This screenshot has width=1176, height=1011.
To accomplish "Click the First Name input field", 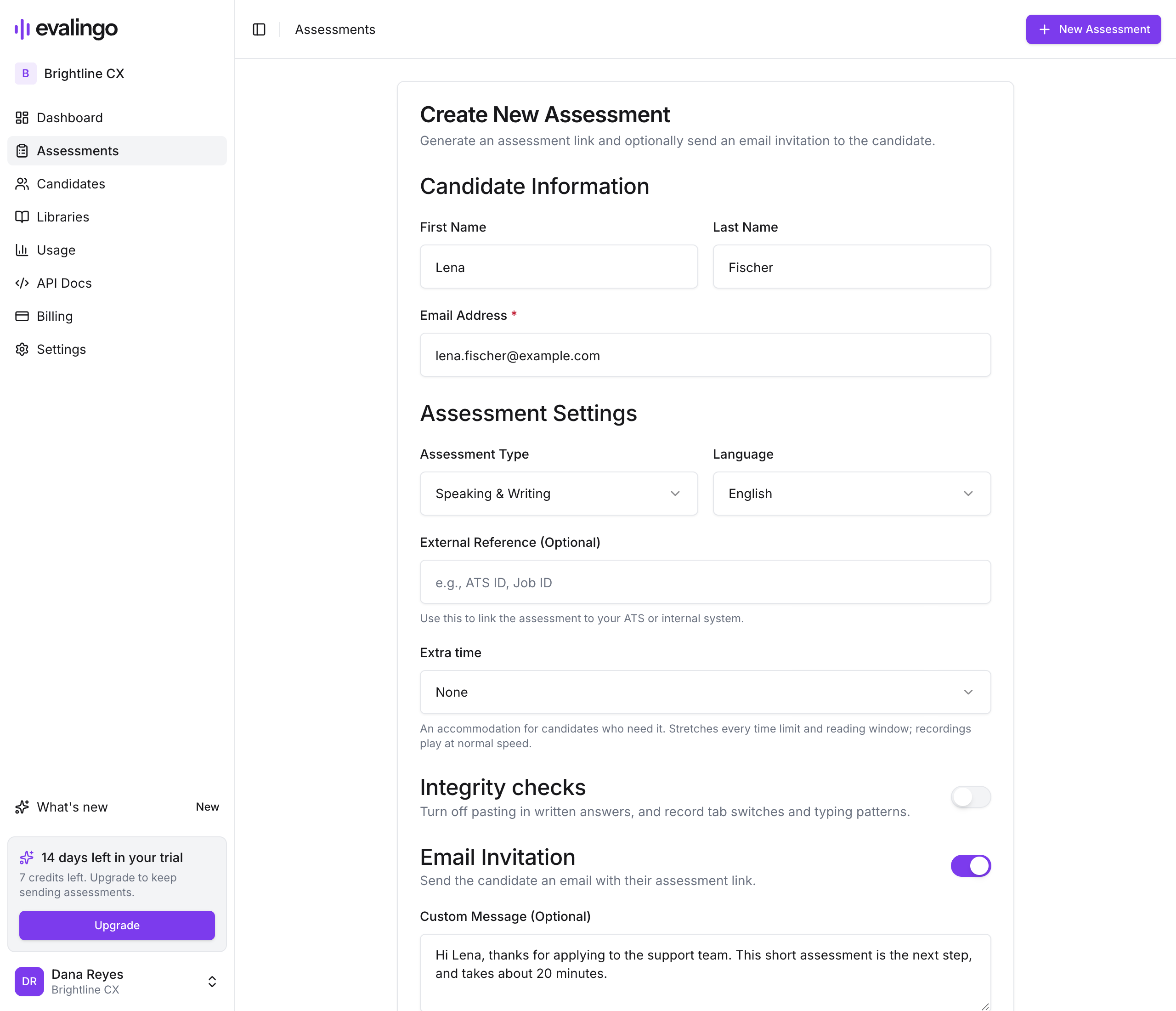I will pyautogui.click(x=559, y=267).
